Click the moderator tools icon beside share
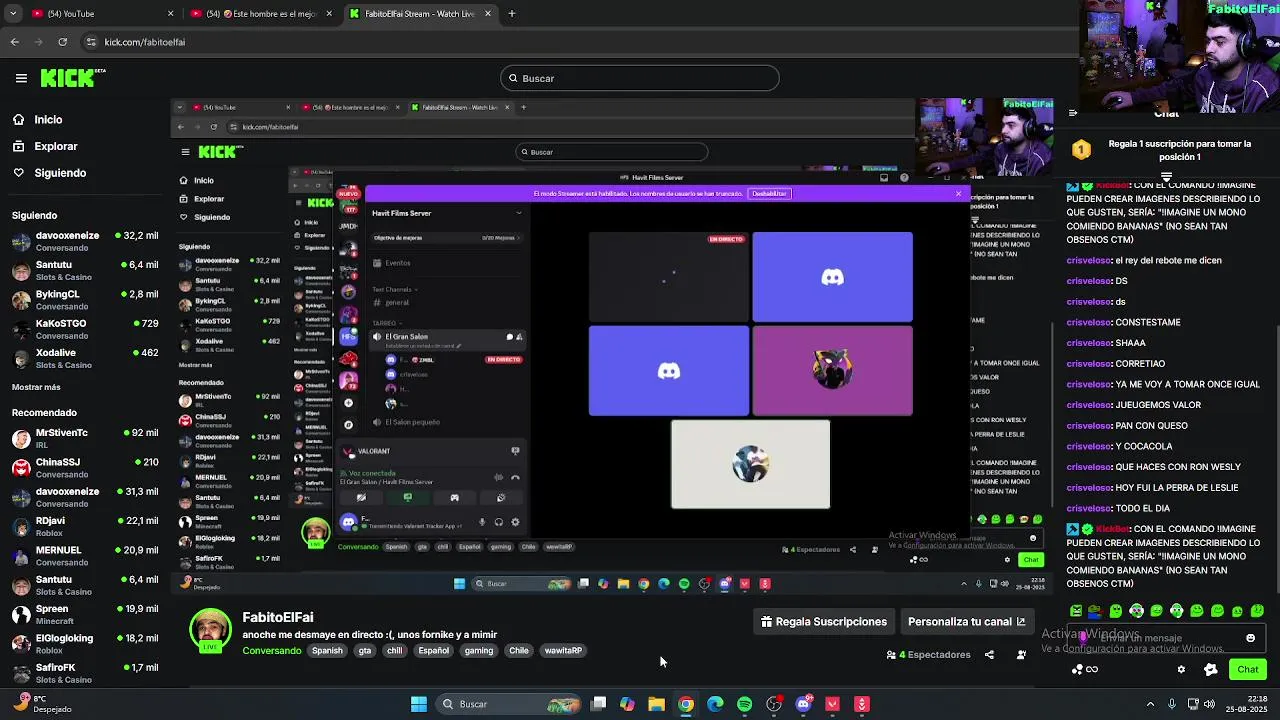1280x720 pixels. pos(1021,655)
